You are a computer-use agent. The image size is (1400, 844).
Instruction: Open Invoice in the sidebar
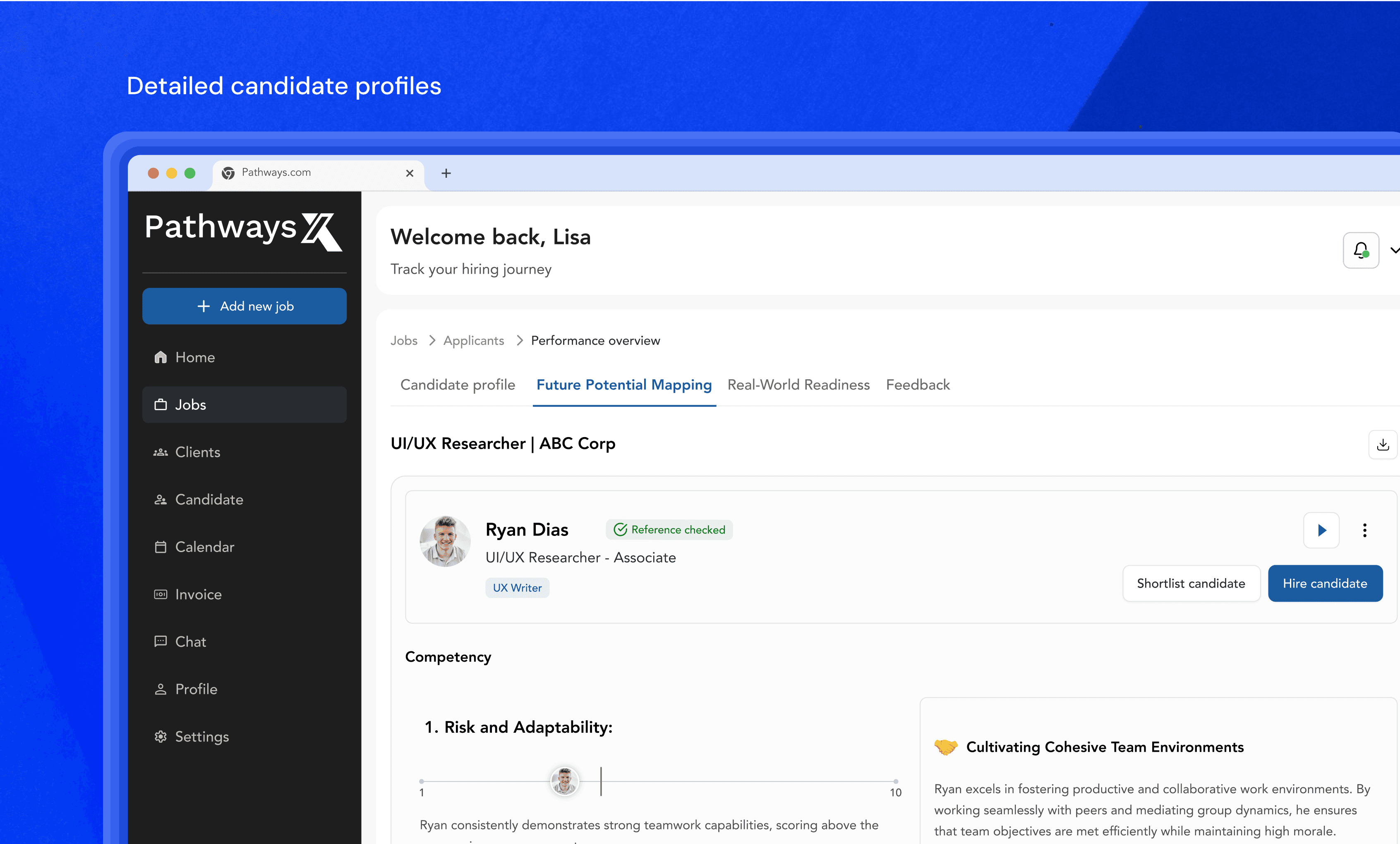point(245,594)
